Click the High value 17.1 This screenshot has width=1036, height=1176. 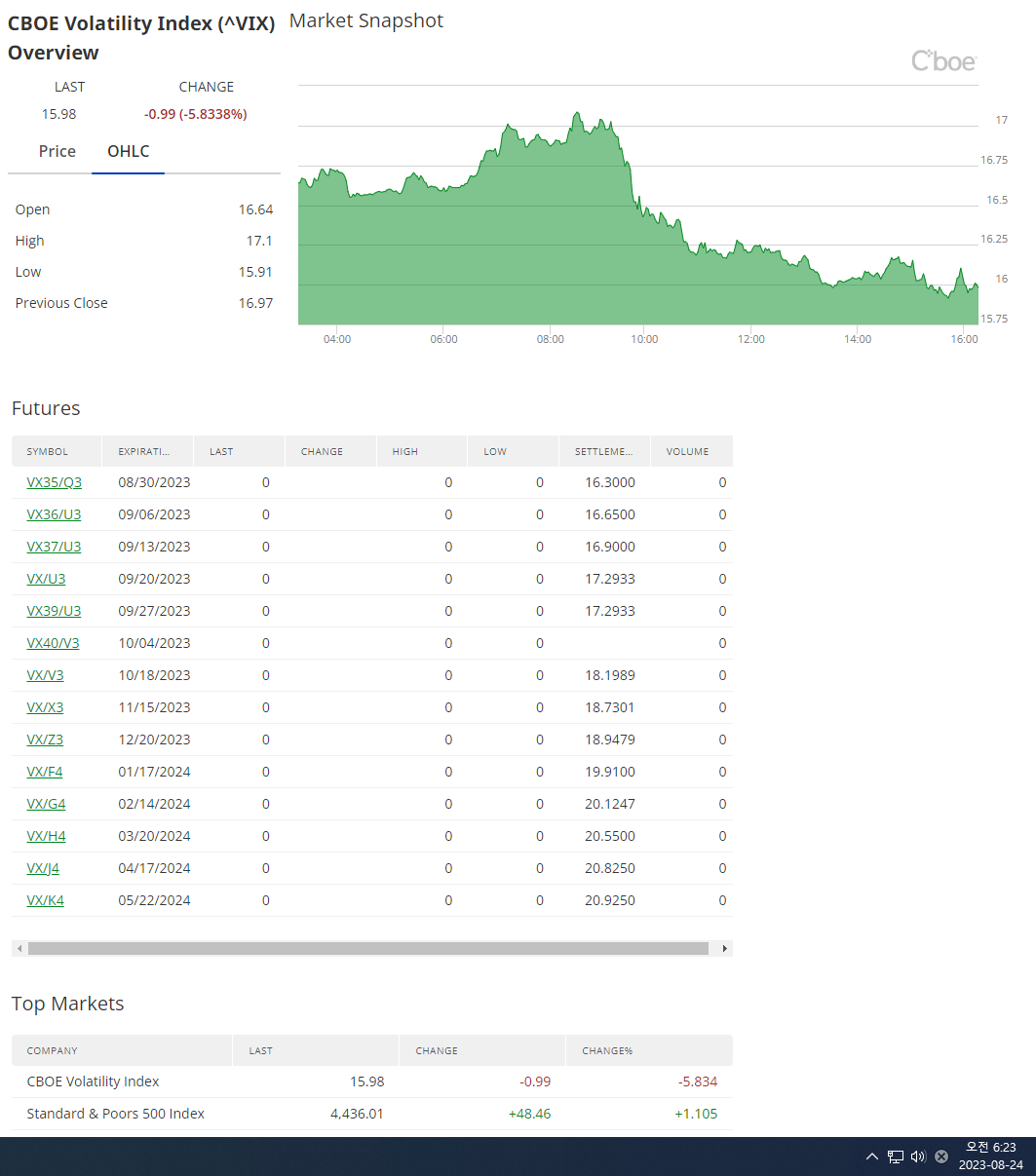pos(259,241)
